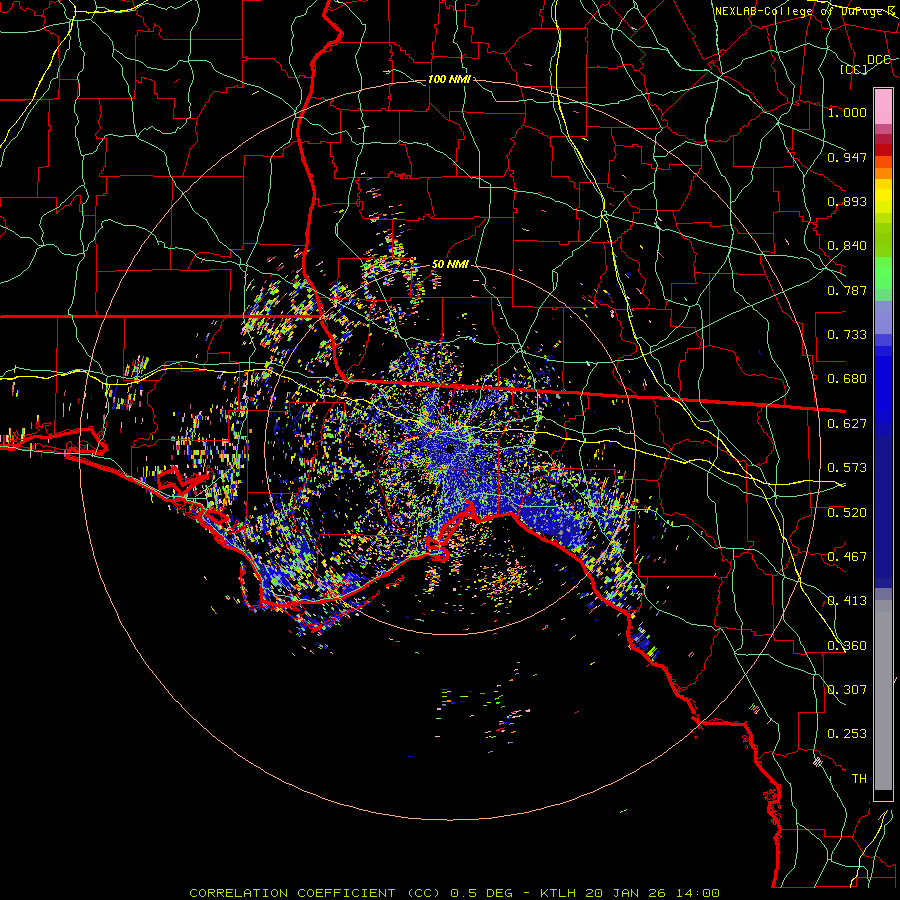Select the 0.307 value on color scale

pyautogui.click(x=847, y=689)
